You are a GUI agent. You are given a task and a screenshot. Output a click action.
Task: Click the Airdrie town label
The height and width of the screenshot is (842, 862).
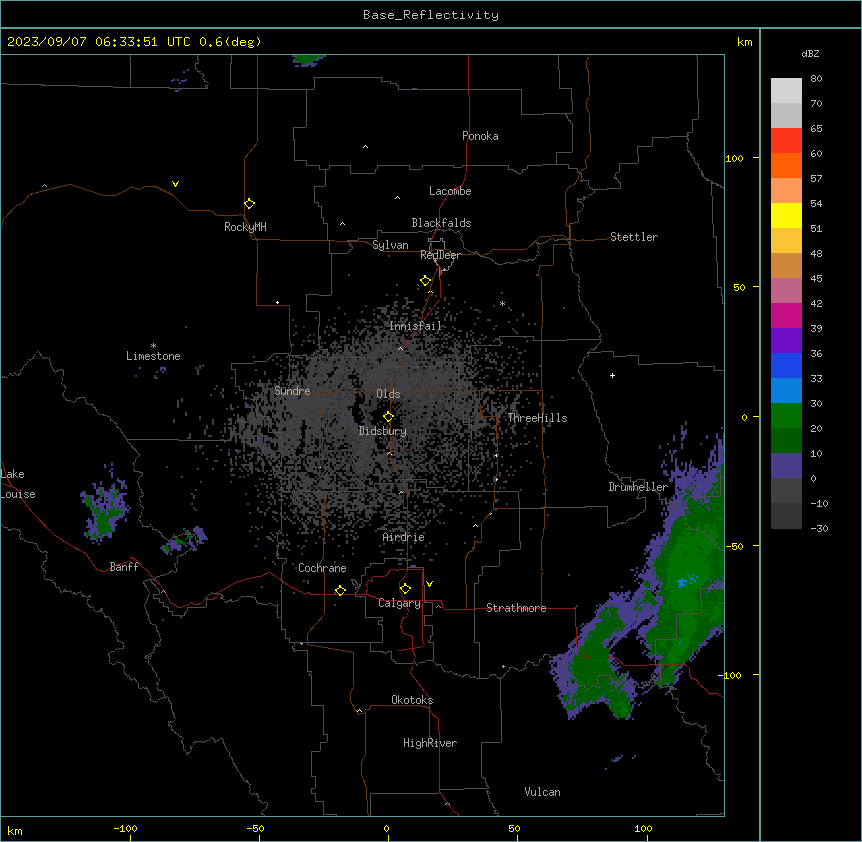tap(404, 537)
